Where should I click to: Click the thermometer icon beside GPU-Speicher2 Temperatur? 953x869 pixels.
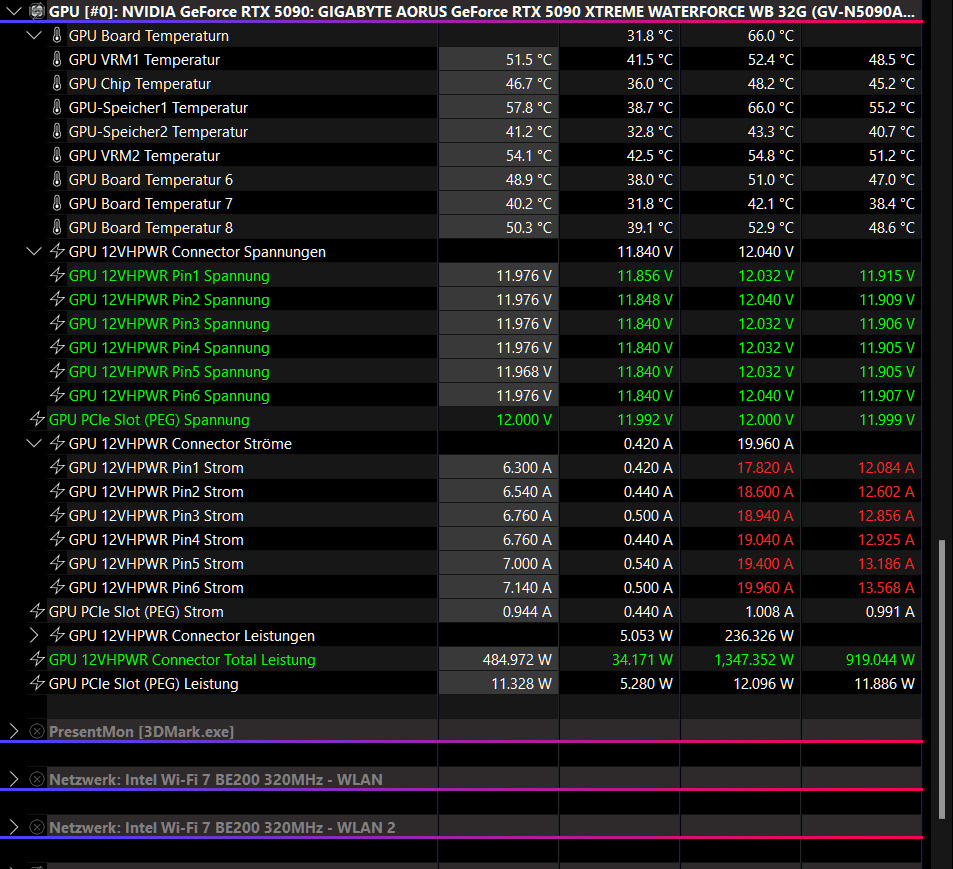[57, 131]
